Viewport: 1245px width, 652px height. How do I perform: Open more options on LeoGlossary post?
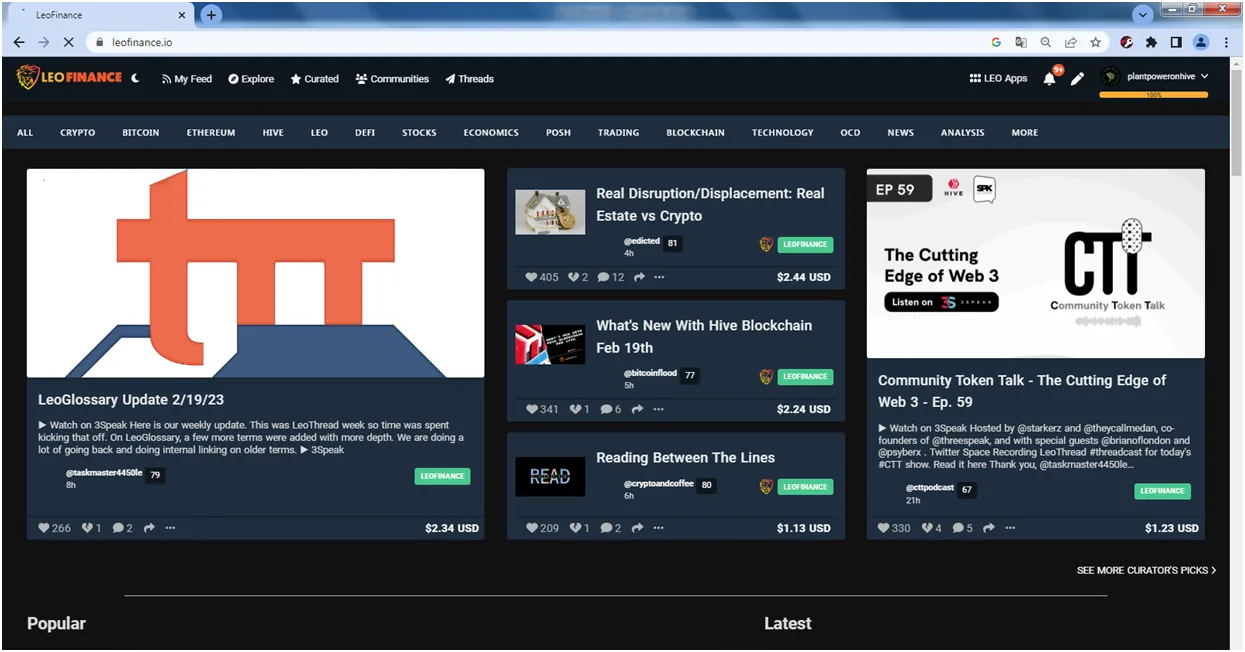(170, 528)
